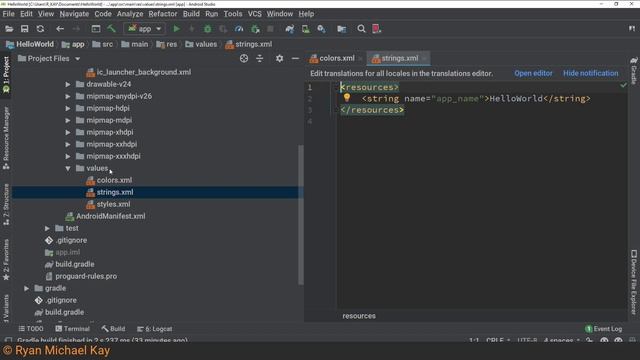The height and width of the screenshot is (360, 640).
Task: Collapse the values folder
Action: [68, 168]
